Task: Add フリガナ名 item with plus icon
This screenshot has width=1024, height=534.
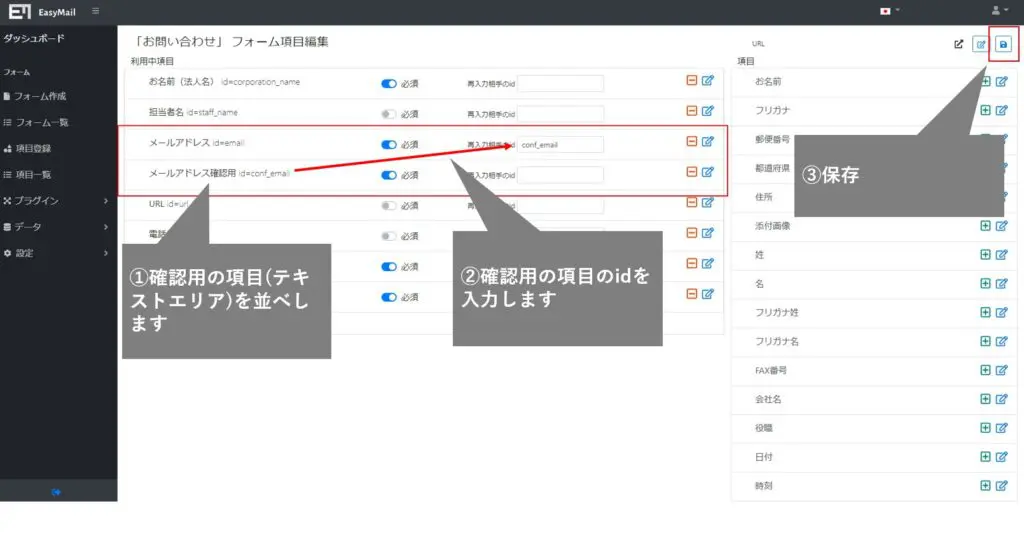Action: pyautogui.click(x=985, y=341)
